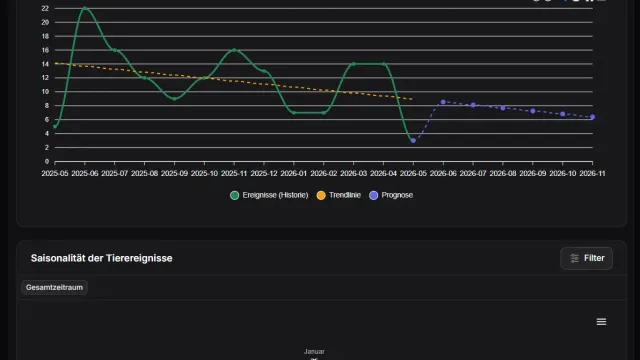
Task: Click the orange Trendlinie legend marker
Action: click(x=321, y=196)
